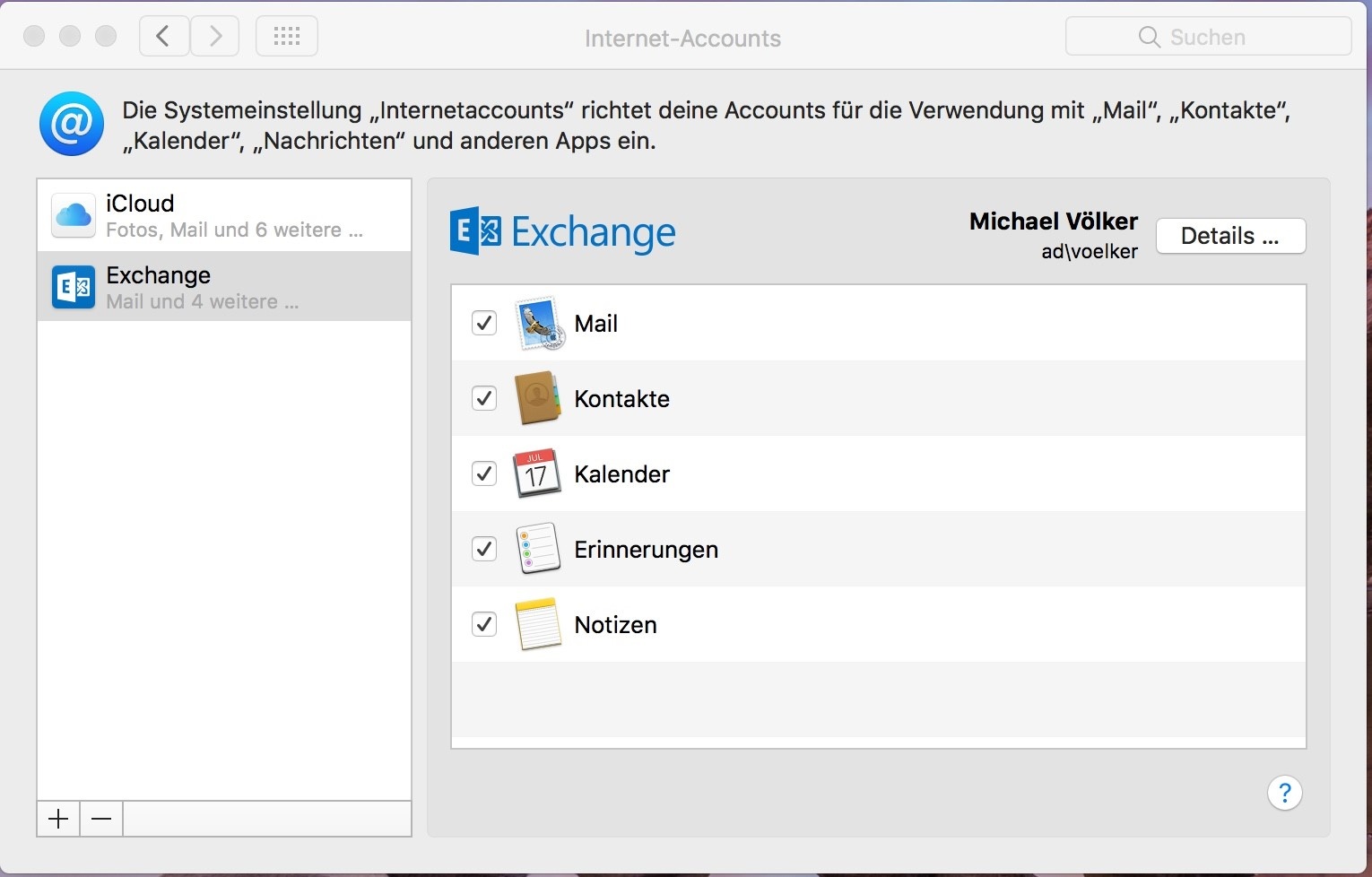The image size is (1372, 877).
Task: Click the Erinnerungen label text
Action: click(647, 550)
